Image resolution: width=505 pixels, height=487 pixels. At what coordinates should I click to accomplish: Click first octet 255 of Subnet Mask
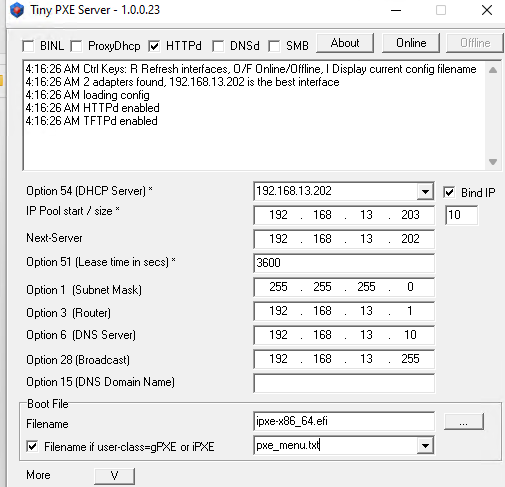point(278,287)
